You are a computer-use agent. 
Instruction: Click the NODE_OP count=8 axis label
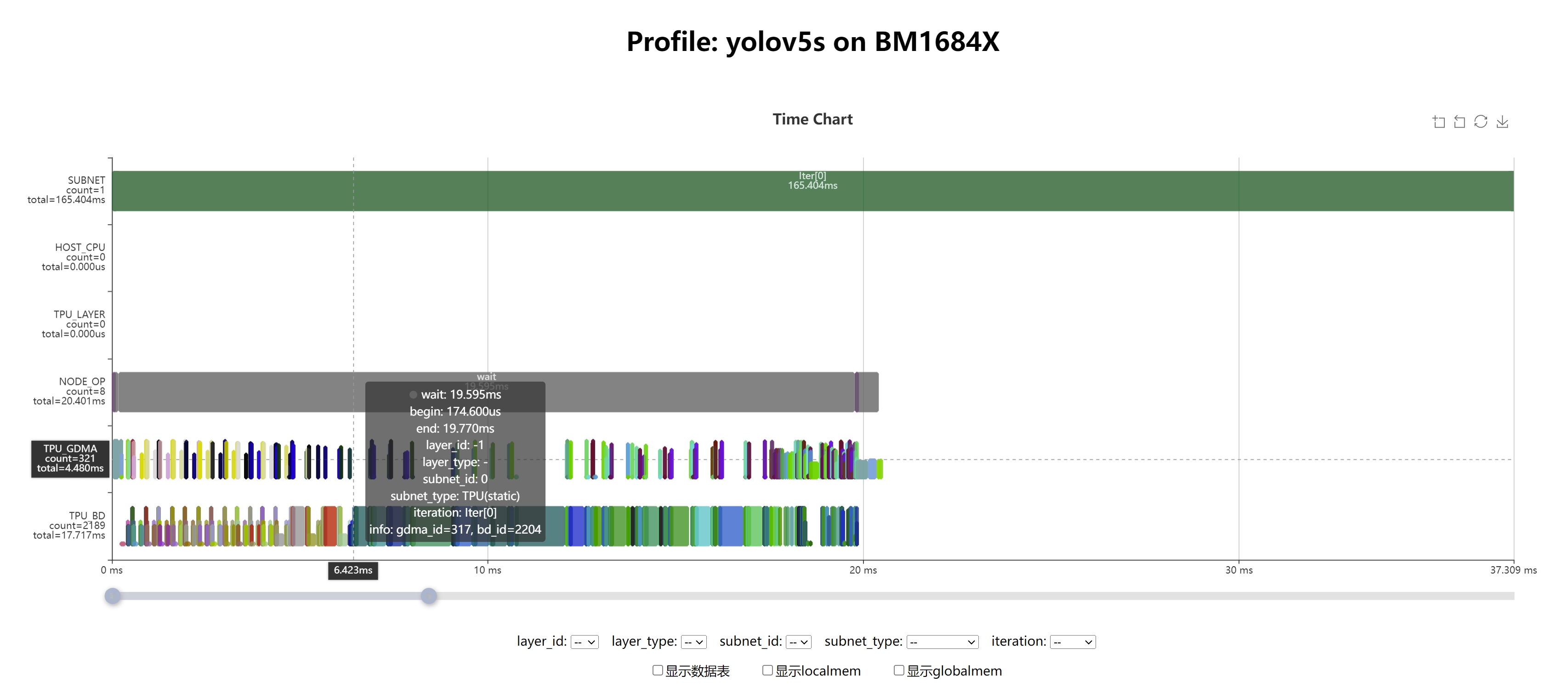69,391
